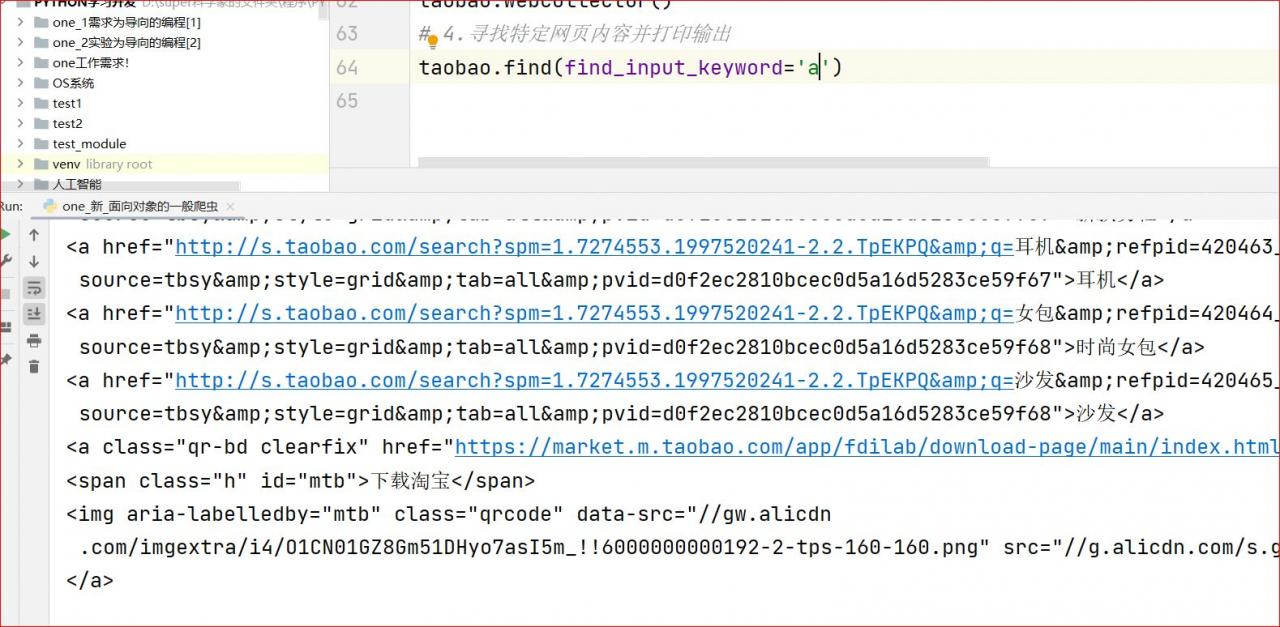Click line number 65 in the gutter
The width and height of the screenshot is (1280, 627).
click(347, 101)
